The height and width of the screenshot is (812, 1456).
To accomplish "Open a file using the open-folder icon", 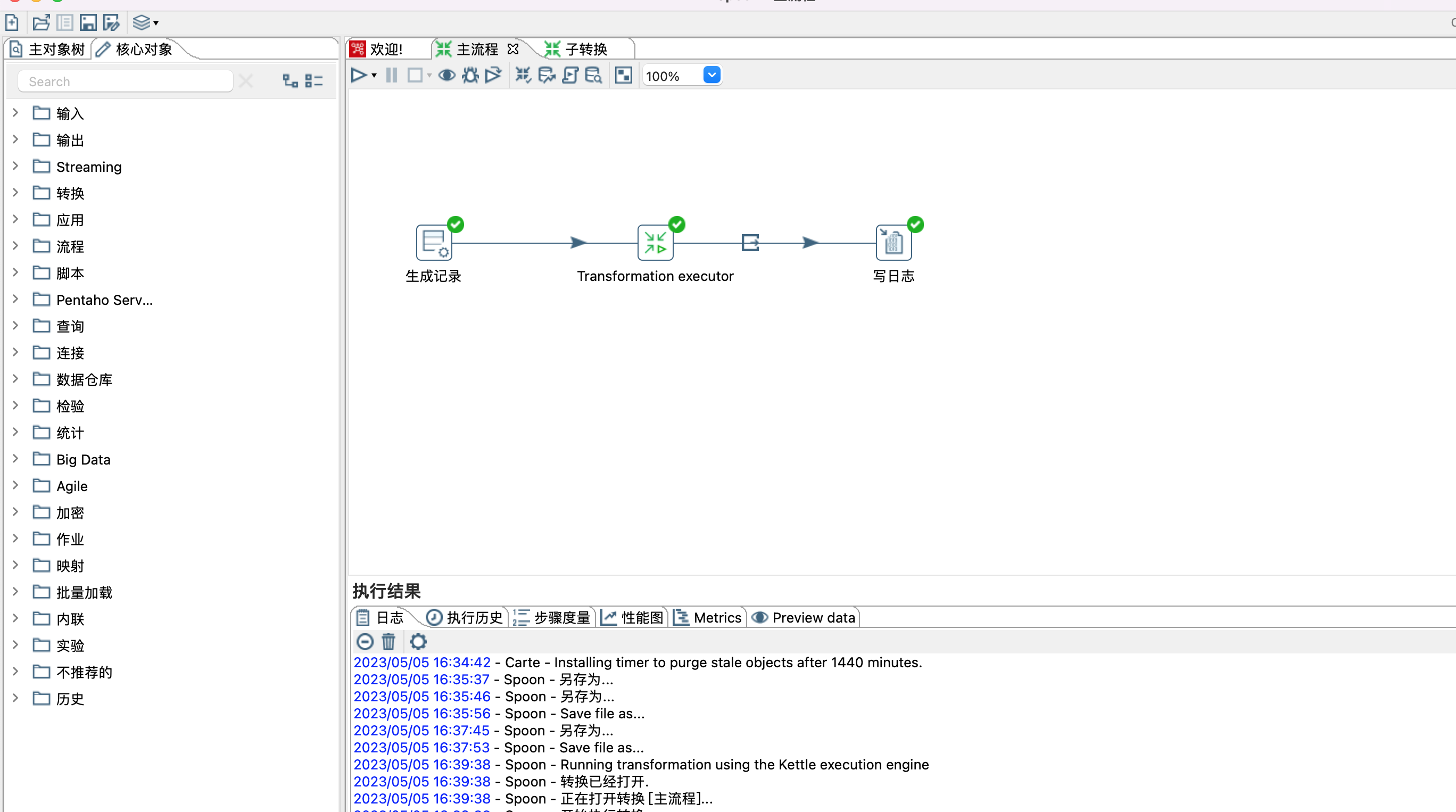I will (x=40, y=22).
